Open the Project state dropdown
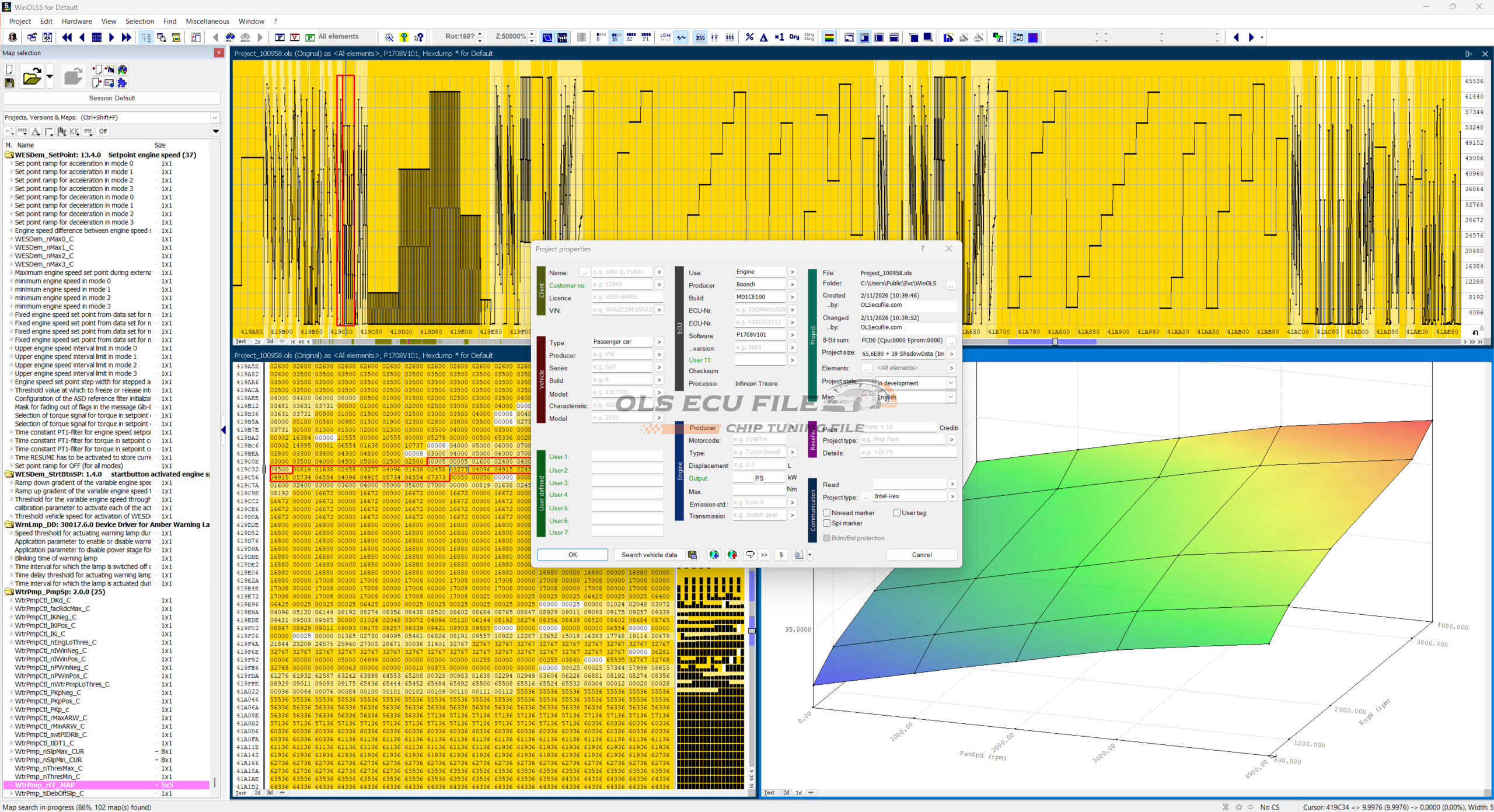The image size is (1494, 812). point(950,383)
